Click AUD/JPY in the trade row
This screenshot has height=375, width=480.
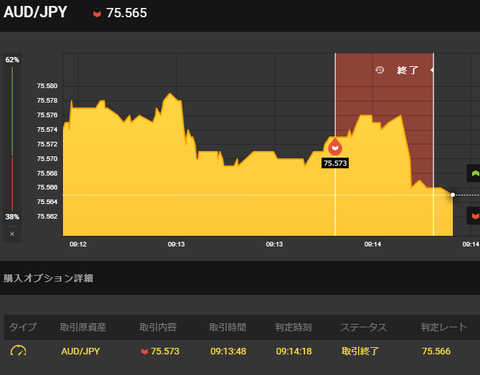[x=80, y=351]
